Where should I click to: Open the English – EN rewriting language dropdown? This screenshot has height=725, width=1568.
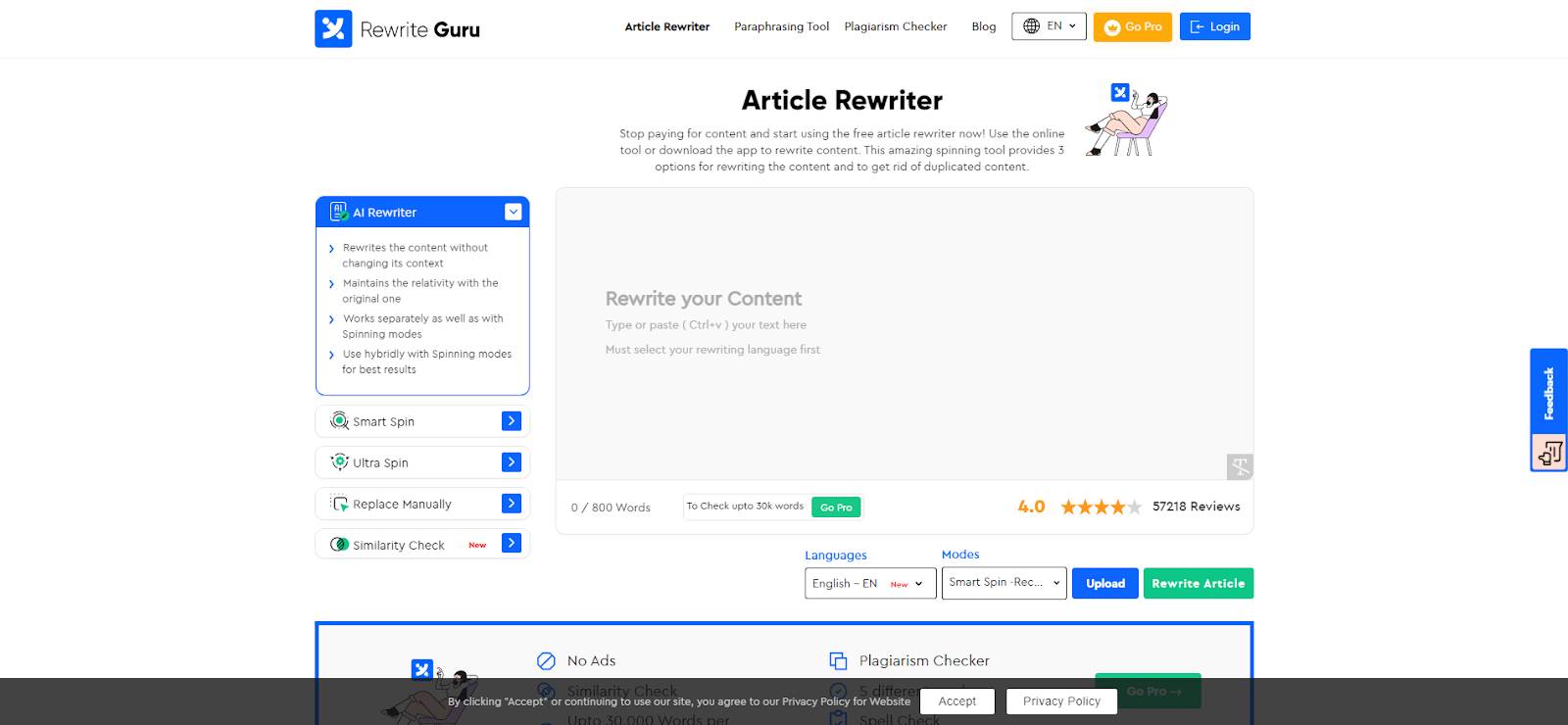(870, 583)
